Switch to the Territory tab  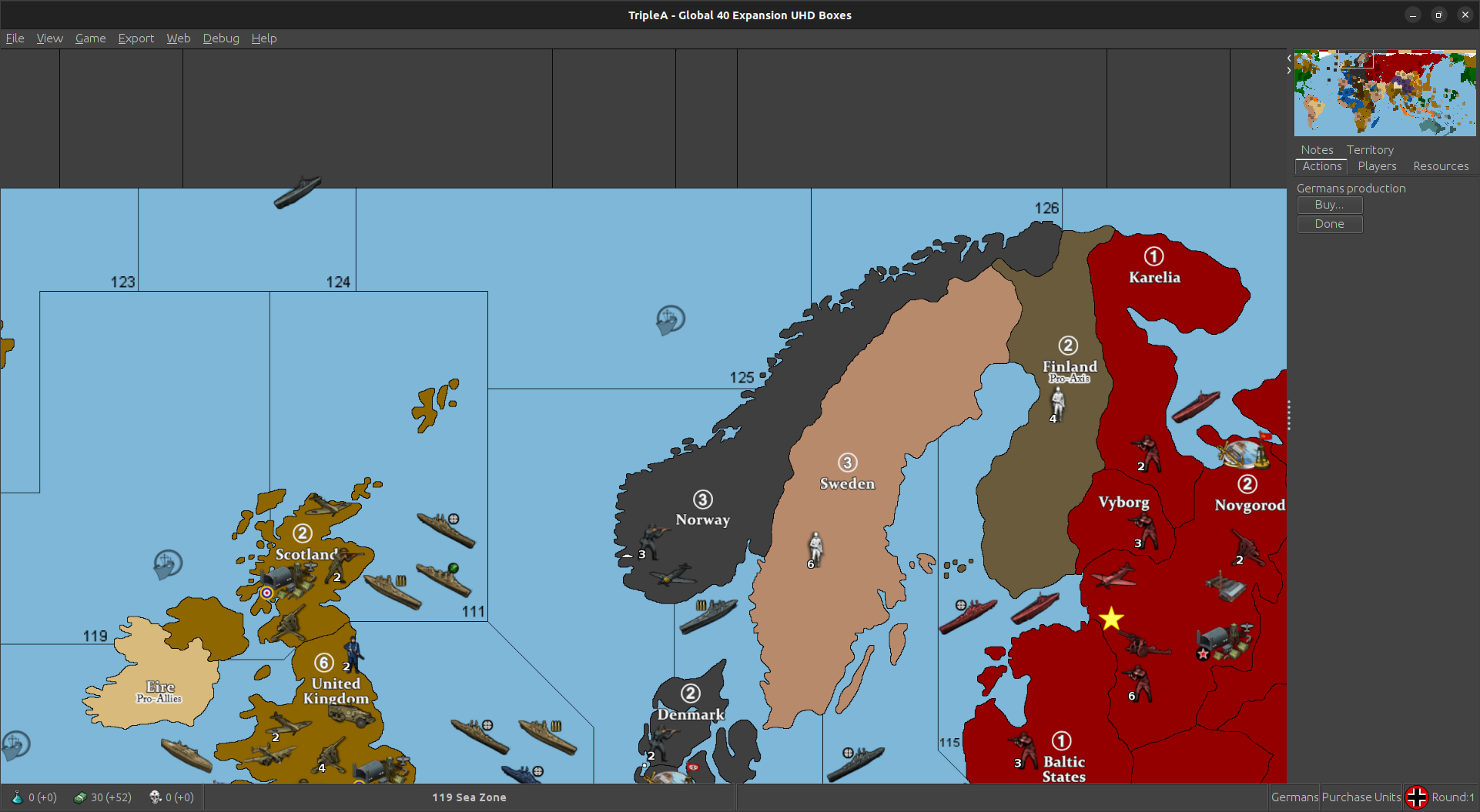pos(1370,150)
